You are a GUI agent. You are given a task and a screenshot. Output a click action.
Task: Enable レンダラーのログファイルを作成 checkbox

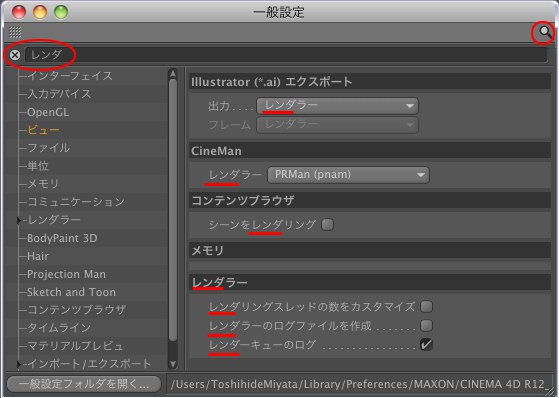[x=426, y=325]
